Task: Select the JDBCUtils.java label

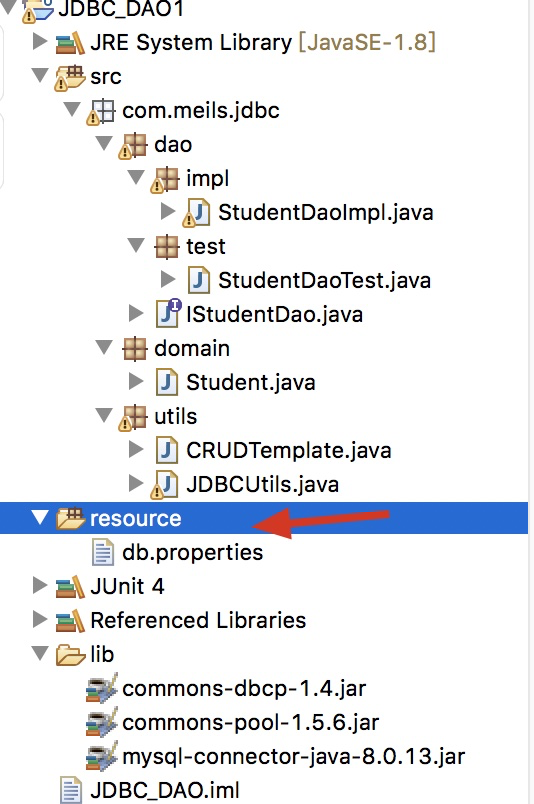Action: (x=263, y=485)
